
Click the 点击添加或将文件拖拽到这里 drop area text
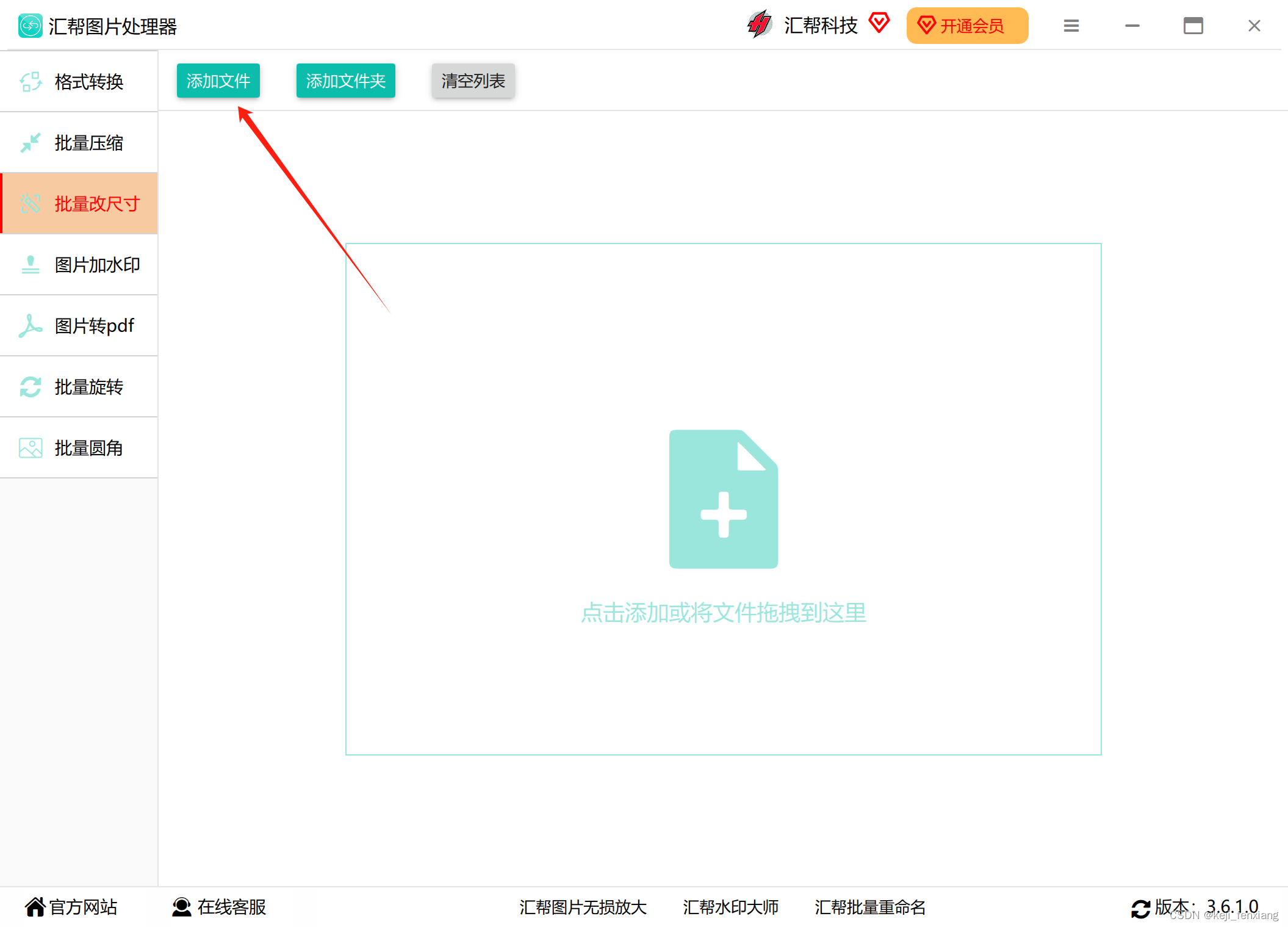pos(724,613)
